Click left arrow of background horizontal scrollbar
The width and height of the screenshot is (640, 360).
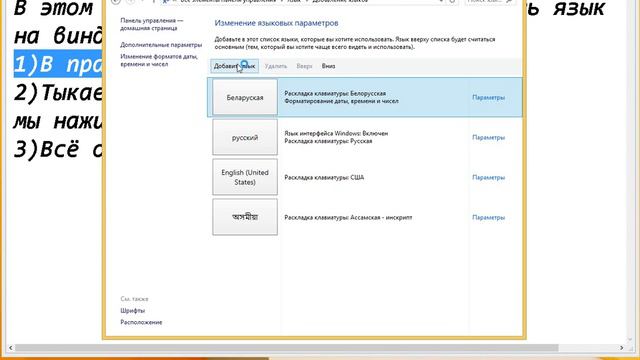point(11,348)
